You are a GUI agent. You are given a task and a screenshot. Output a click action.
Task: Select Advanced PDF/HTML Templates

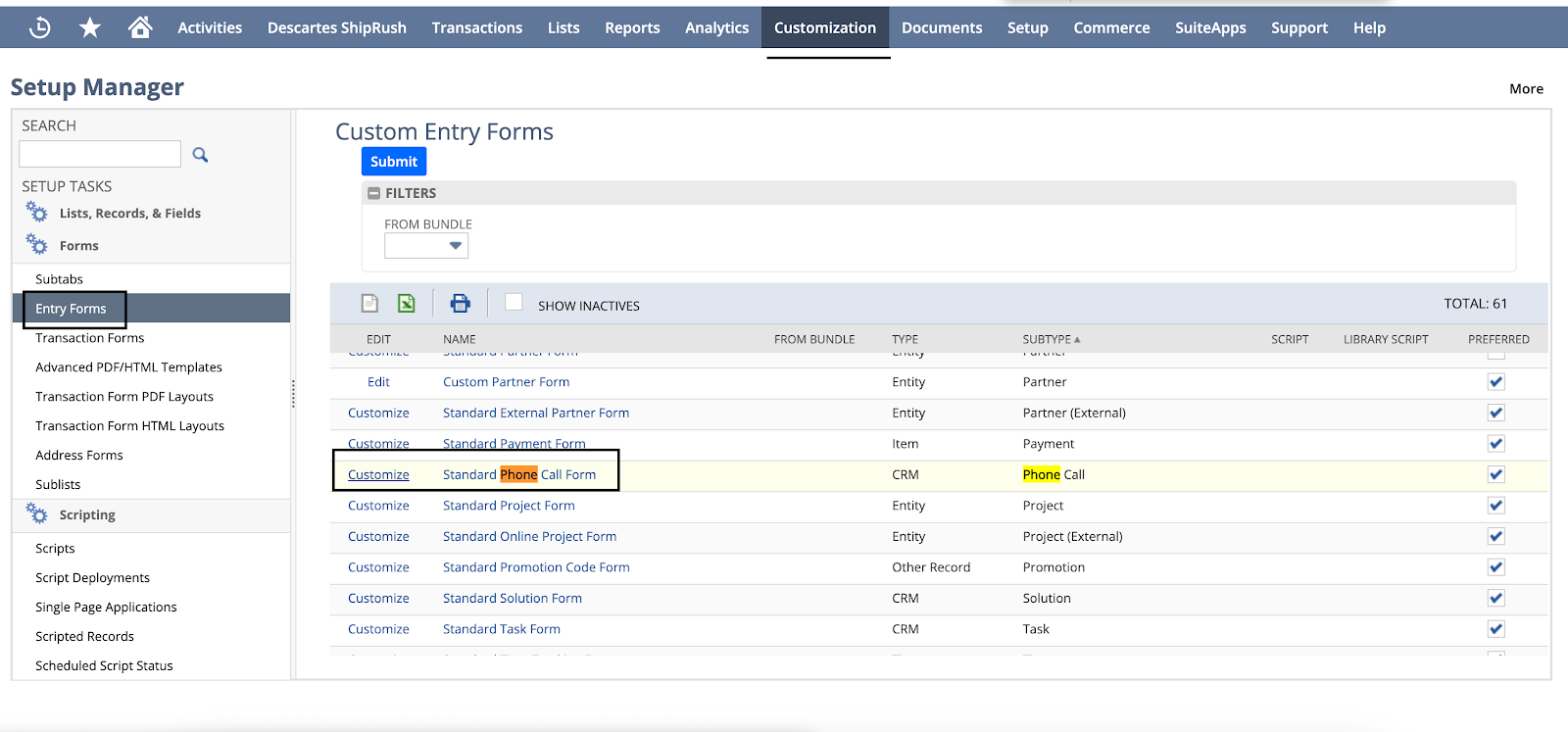[x=128, y=367]
